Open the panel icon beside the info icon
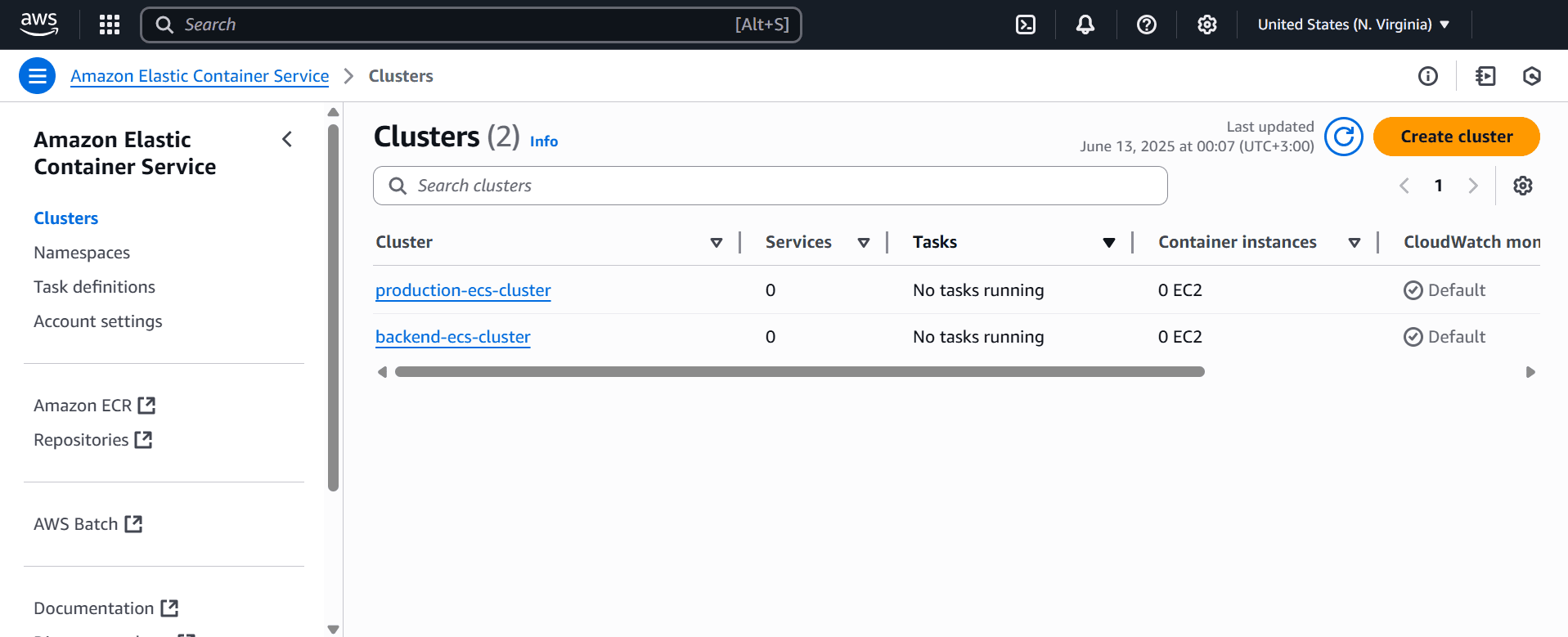 1485,76
